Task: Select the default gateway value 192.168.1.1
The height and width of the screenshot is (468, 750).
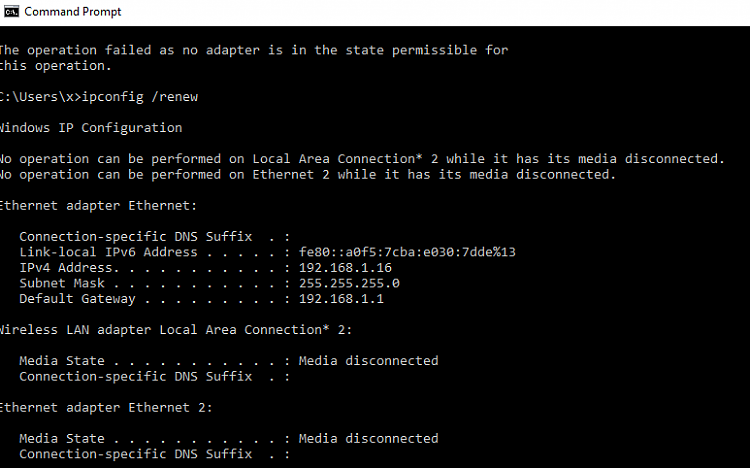Action: (x=341, y=299)
